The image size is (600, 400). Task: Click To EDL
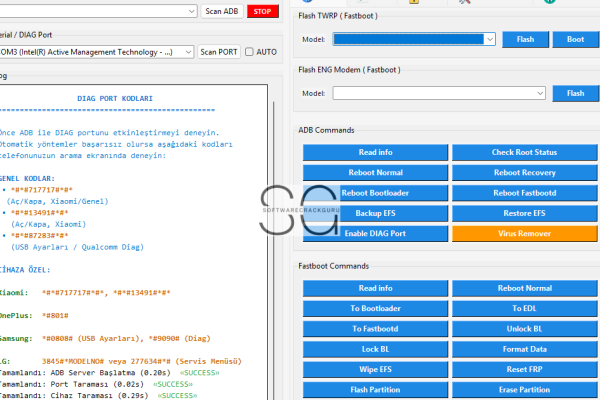(x=524, y=309)
